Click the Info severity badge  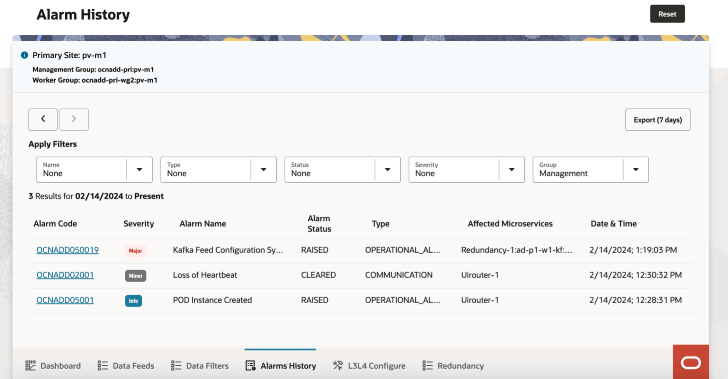click(133, 301)
